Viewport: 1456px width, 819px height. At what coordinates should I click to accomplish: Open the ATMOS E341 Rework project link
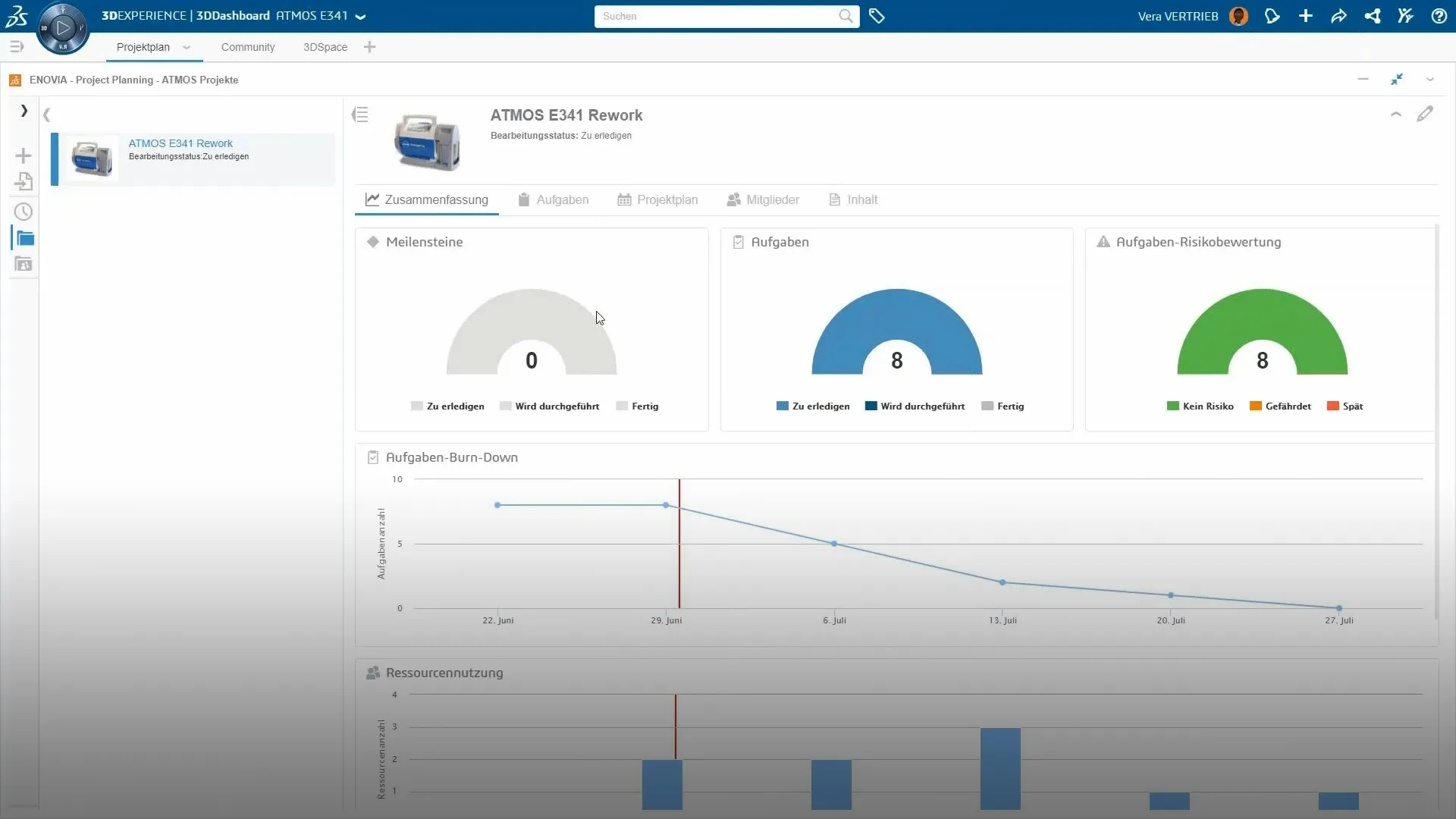pos(180,143)
